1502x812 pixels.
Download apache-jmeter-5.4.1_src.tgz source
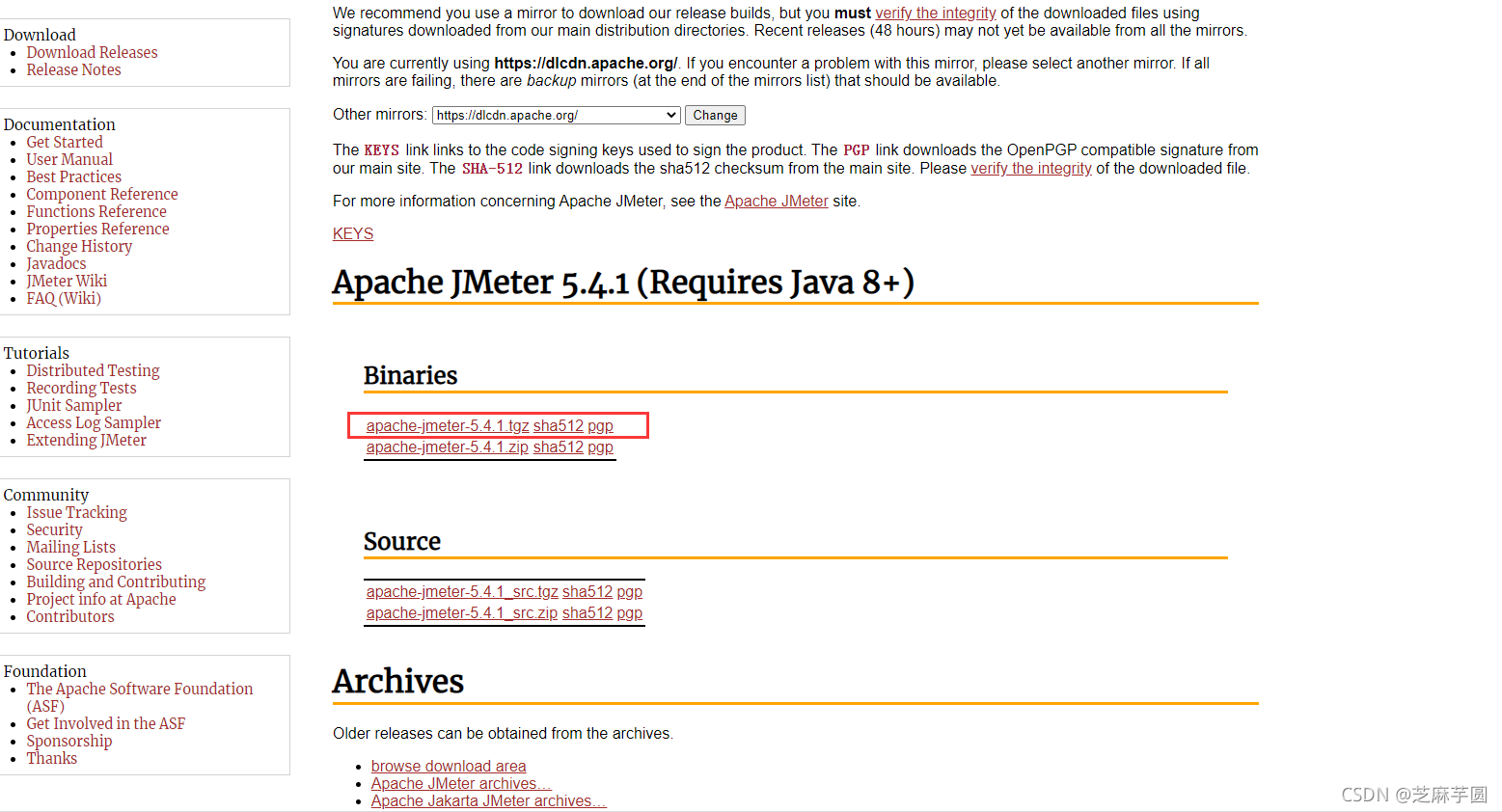pyautogui.click(x=462, y=591)
